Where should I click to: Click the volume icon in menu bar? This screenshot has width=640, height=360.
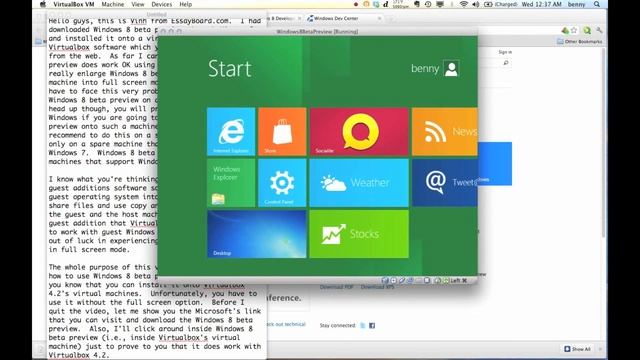pos(476,4)
